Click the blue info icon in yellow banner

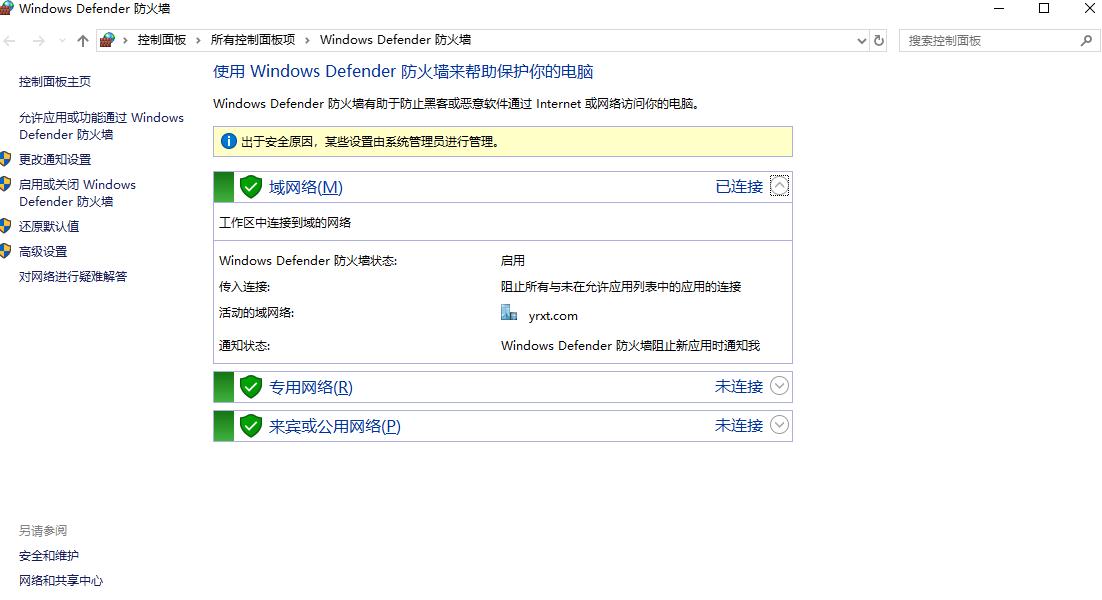(228, 141)
